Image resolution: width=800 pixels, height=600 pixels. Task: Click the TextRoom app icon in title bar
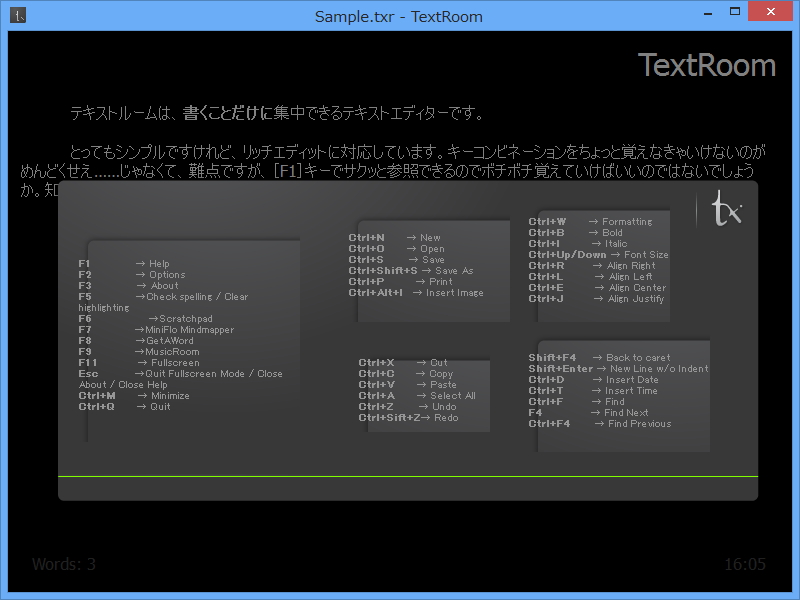pos(18,16)
